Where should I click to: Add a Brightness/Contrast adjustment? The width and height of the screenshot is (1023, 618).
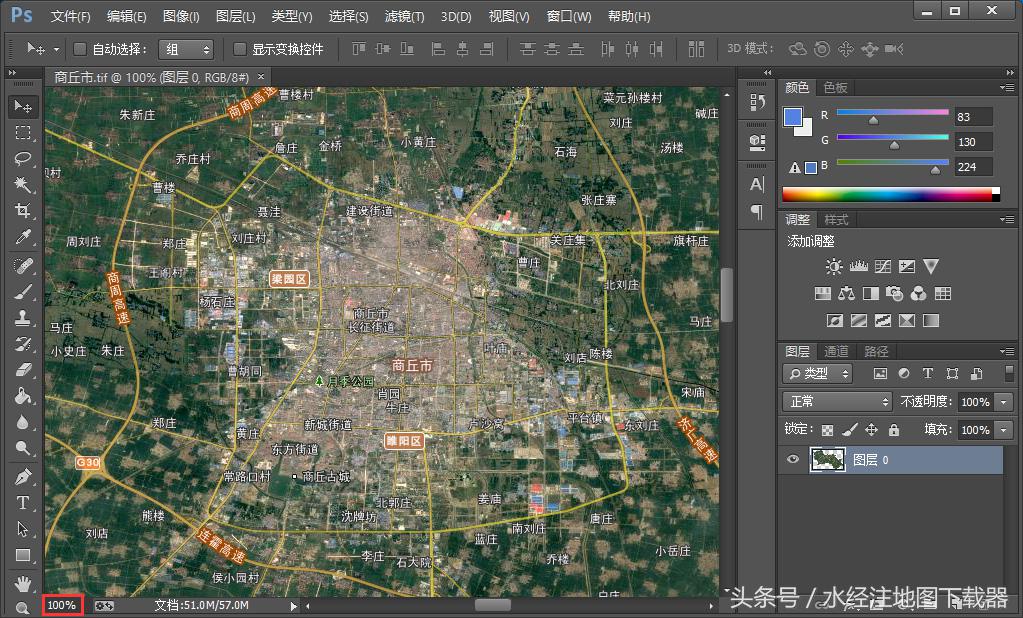pyautogui.click(x=834, y=267)
